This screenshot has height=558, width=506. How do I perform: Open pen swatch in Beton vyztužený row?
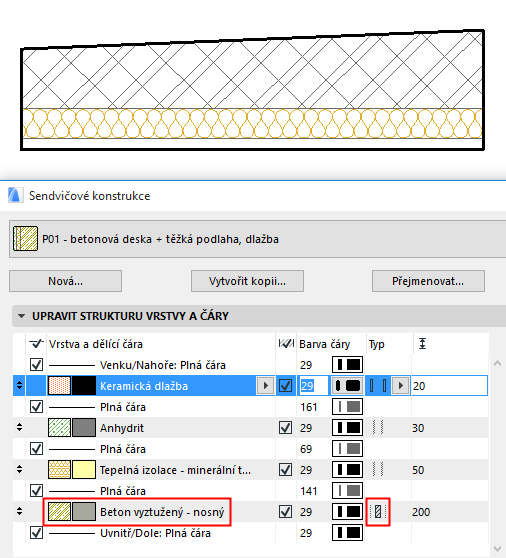click(347, 512)
